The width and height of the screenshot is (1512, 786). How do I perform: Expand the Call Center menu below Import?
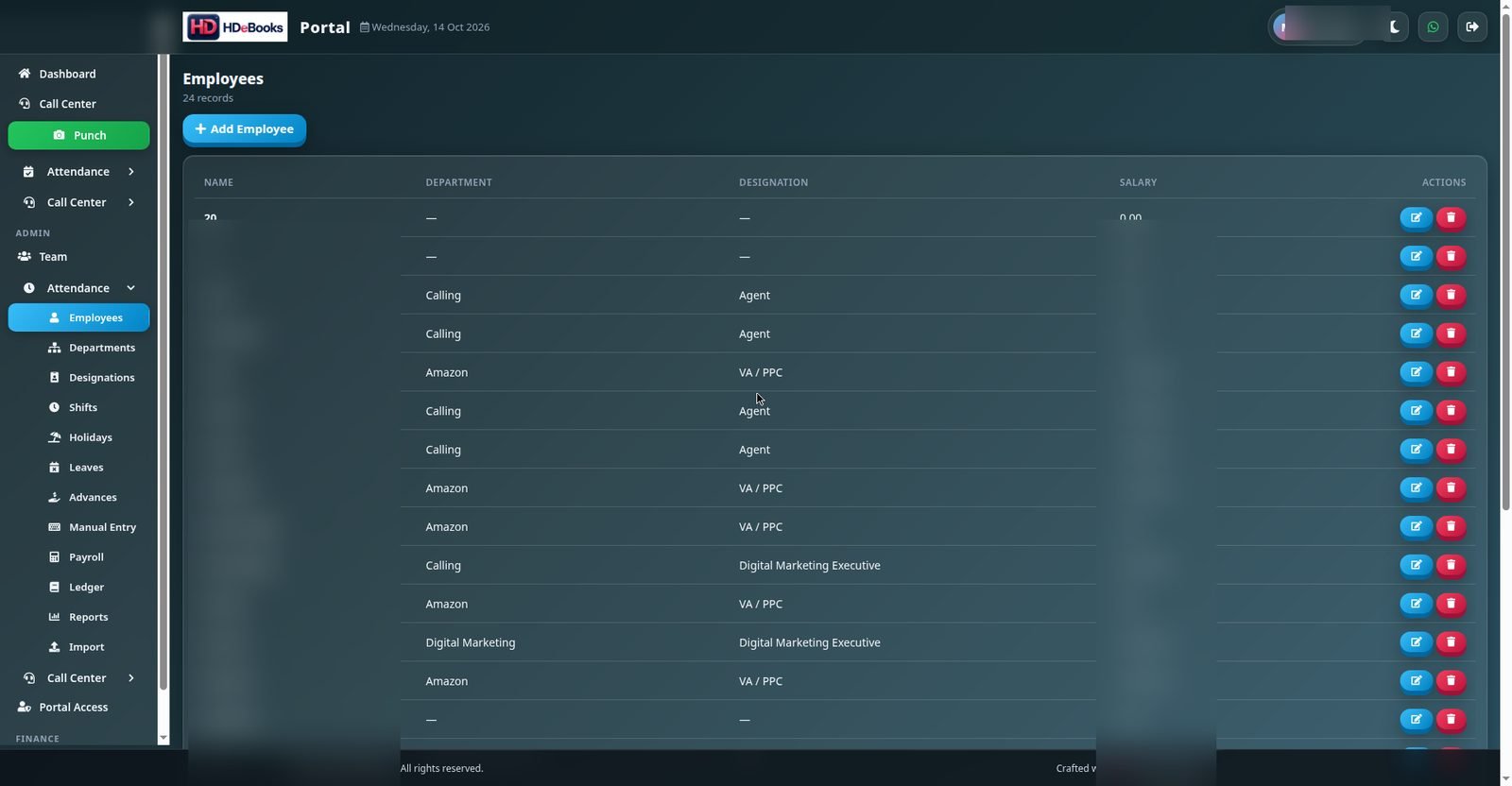pyautogui.click(x=78, y=678)
